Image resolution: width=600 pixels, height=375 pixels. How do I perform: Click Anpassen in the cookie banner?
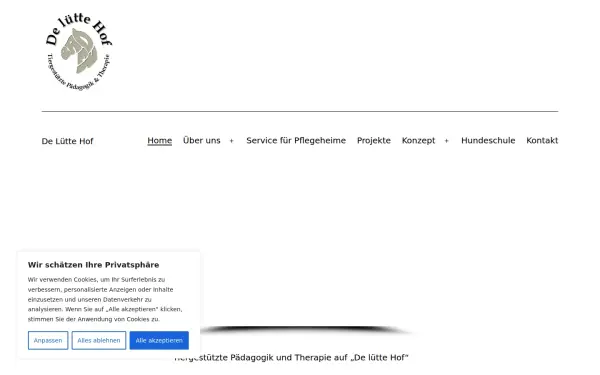click(48, 340)
